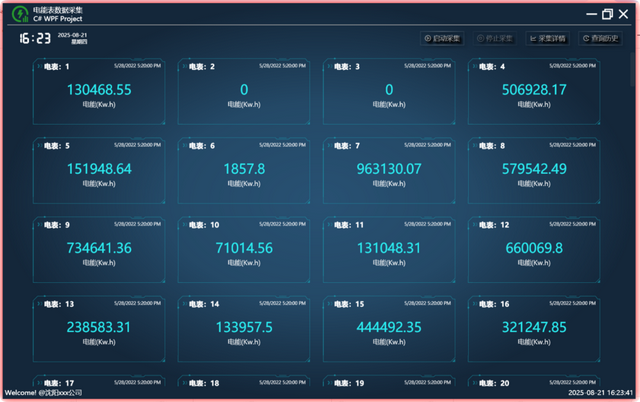Screen dimensions: 640x402
Task: Select the 电表: 6 card title
Action: point(202,146)
